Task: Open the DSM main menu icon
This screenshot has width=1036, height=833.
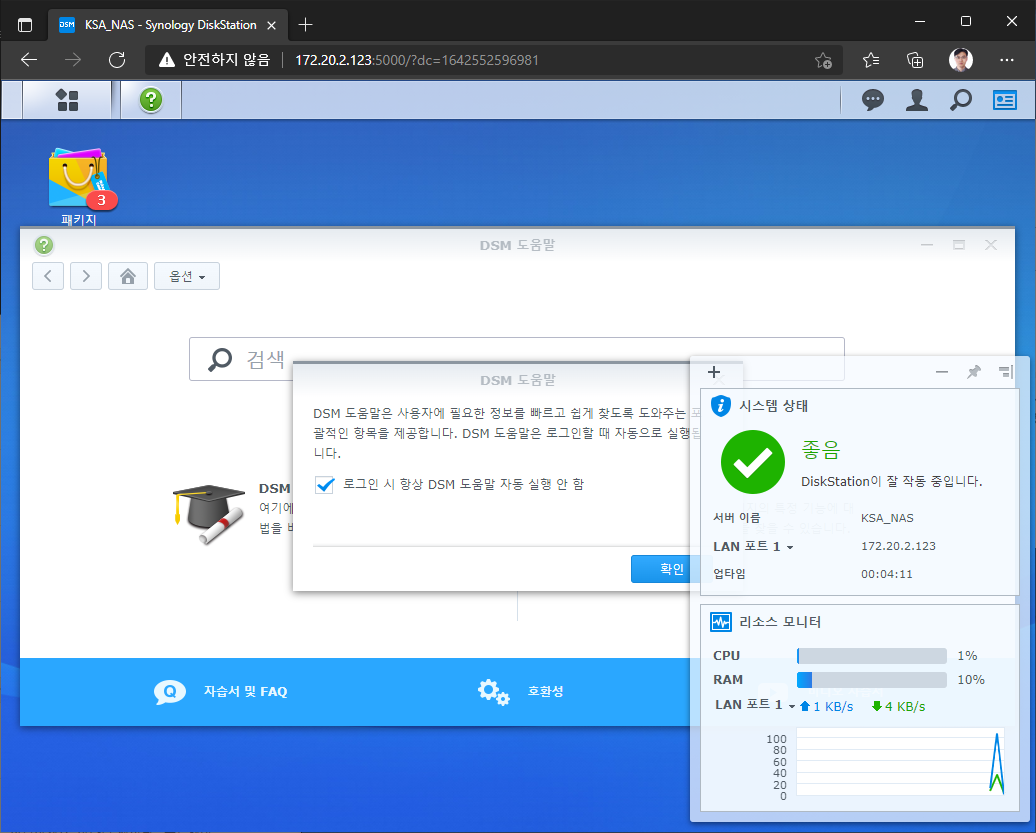Action: tap(67, 100)
